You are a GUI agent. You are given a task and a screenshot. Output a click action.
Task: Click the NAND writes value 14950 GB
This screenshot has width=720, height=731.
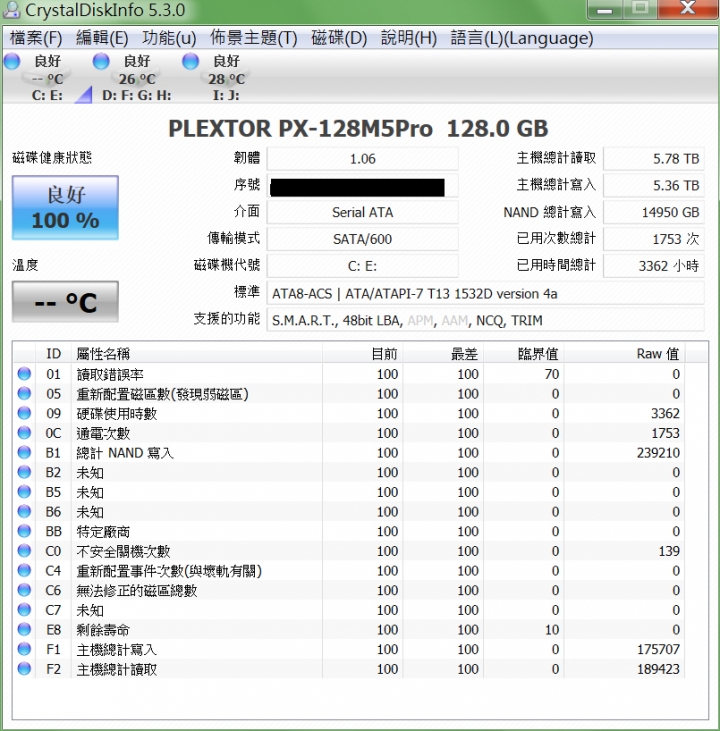click(x=653, y=213)
